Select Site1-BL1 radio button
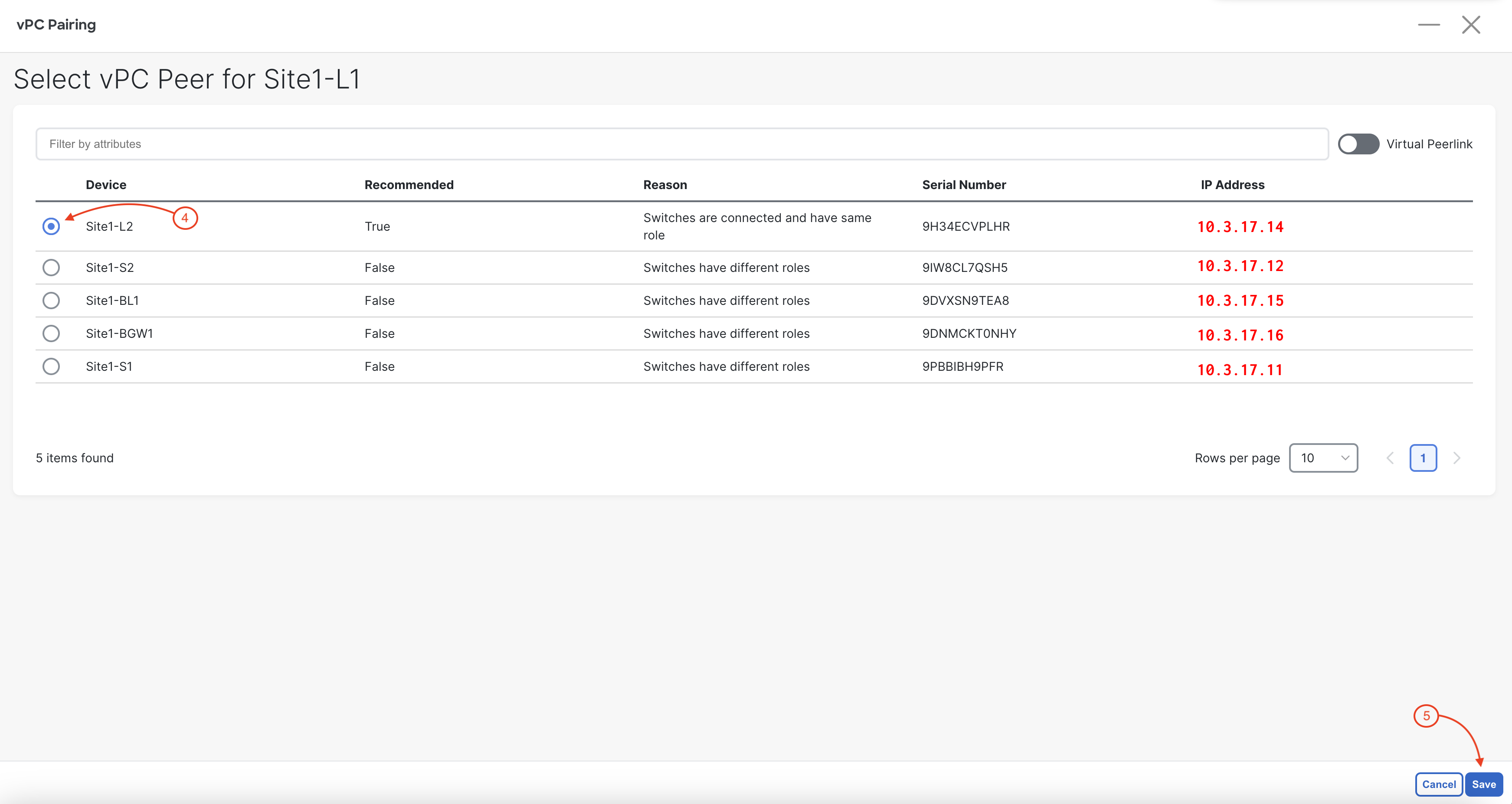 tap(51, 301)
